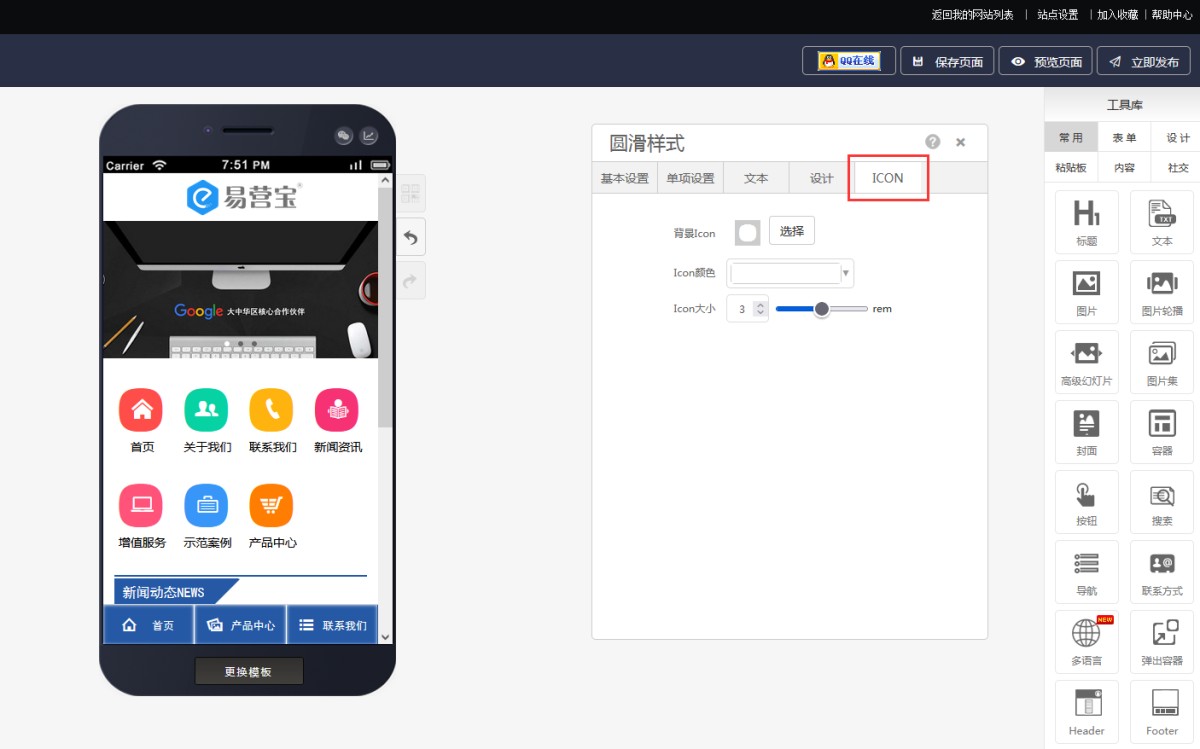Insert the Header widget
Image resolution: width=1200 pixels, height=749 pixels.
(1086, 712)
